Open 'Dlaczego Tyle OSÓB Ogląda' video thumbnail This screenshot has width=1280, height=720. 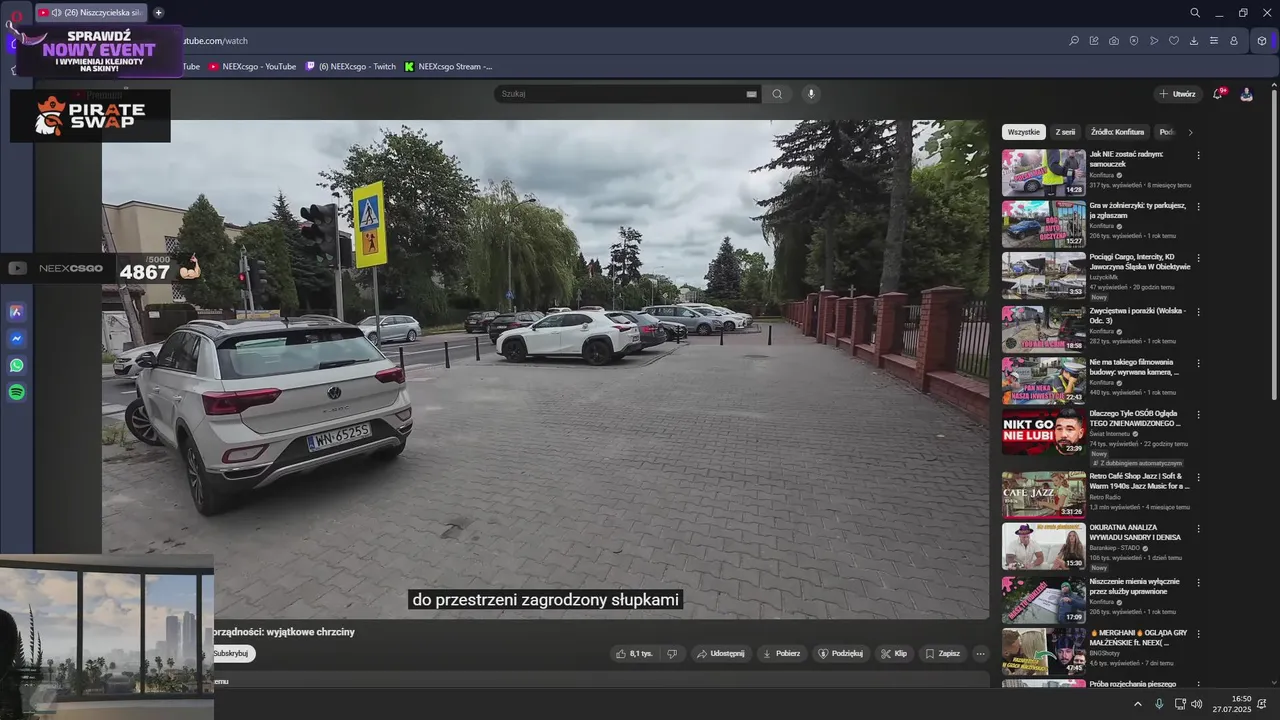(x=1044, y=432)
